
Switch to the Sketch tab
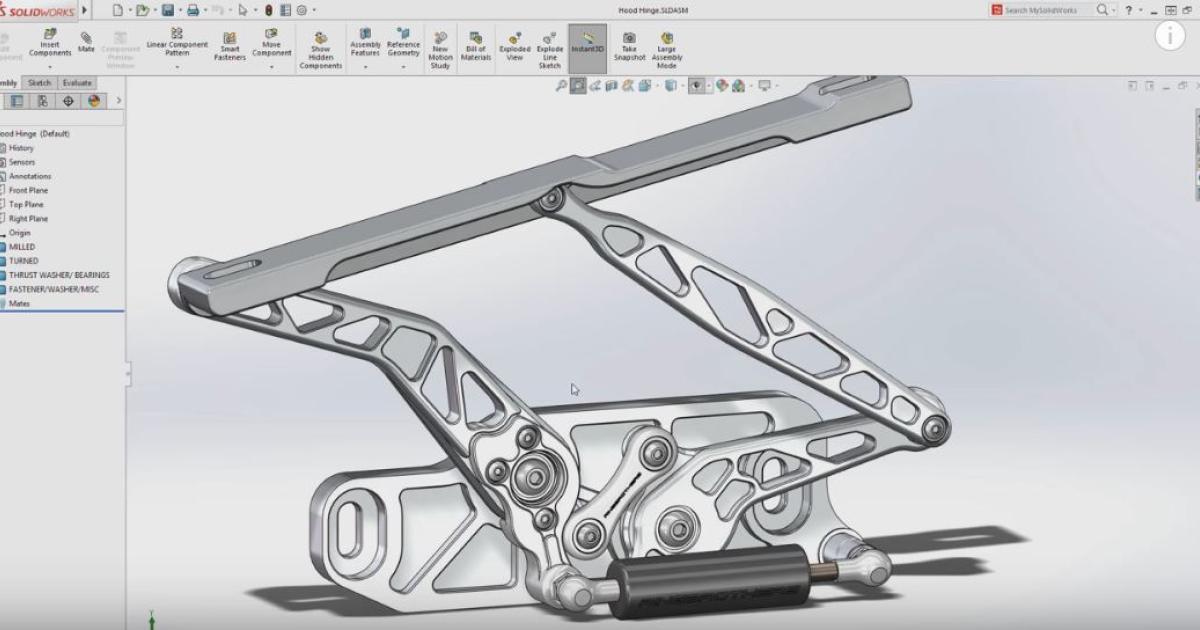tap(40, 83)
